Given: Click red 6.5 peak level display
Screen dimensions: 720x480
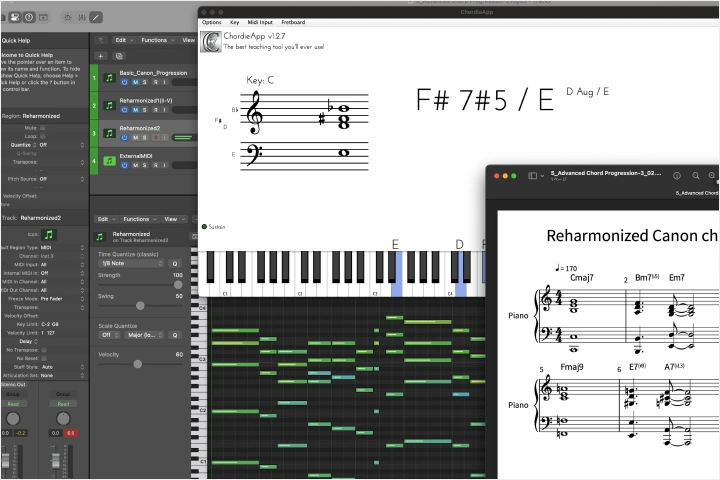Looking at the screenshot, I should coord(70,433).
